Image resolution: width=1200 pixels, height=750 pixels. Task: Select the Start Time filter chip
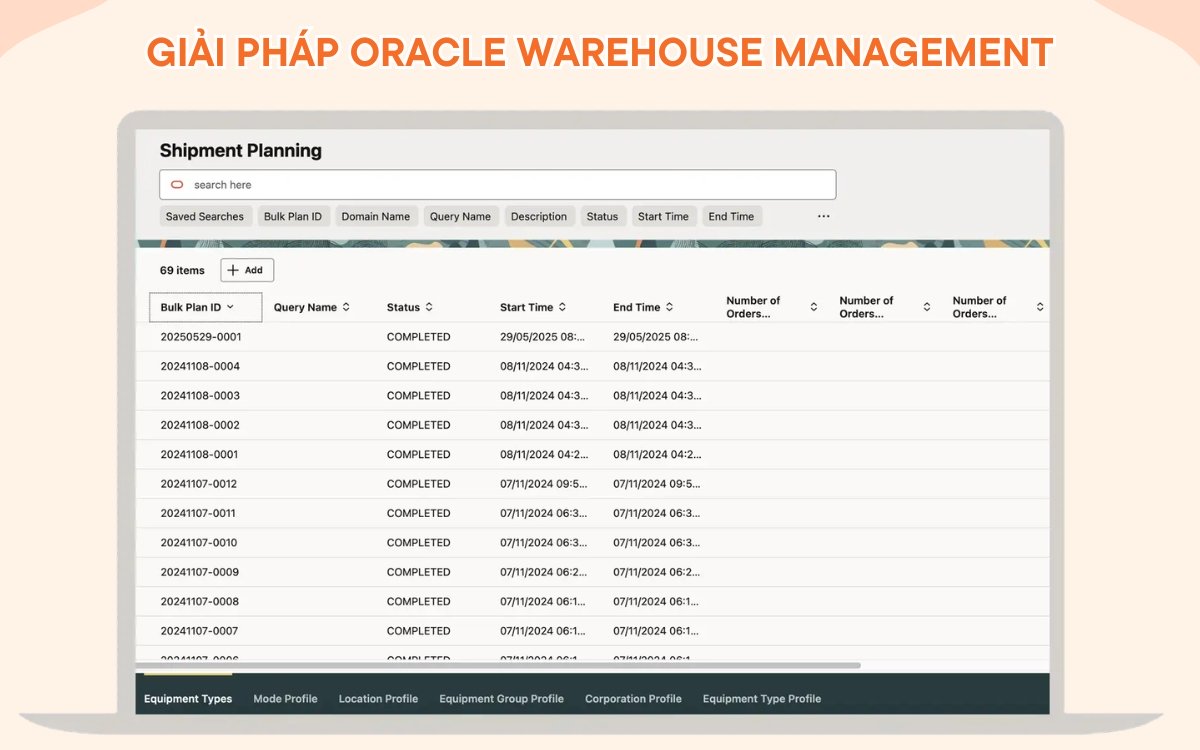pyautogui.click(x=663, y=216)
